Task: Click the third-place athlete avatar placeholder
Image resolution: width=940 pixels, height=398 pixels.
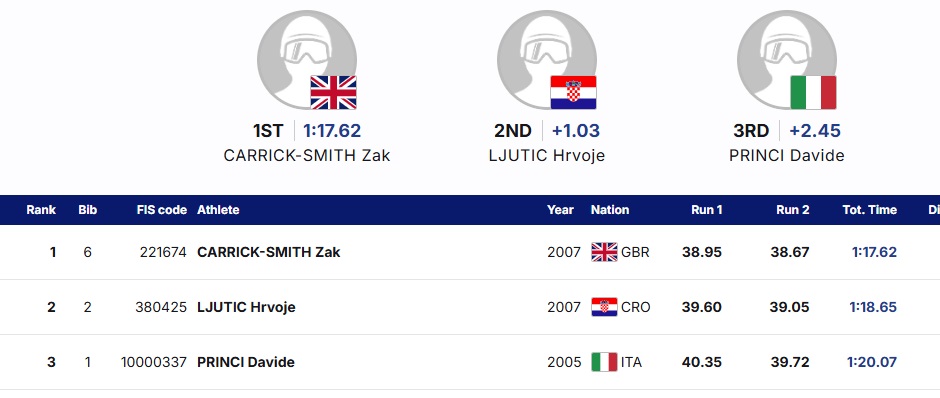Action: pyautogui.click(x=786, y=60)
